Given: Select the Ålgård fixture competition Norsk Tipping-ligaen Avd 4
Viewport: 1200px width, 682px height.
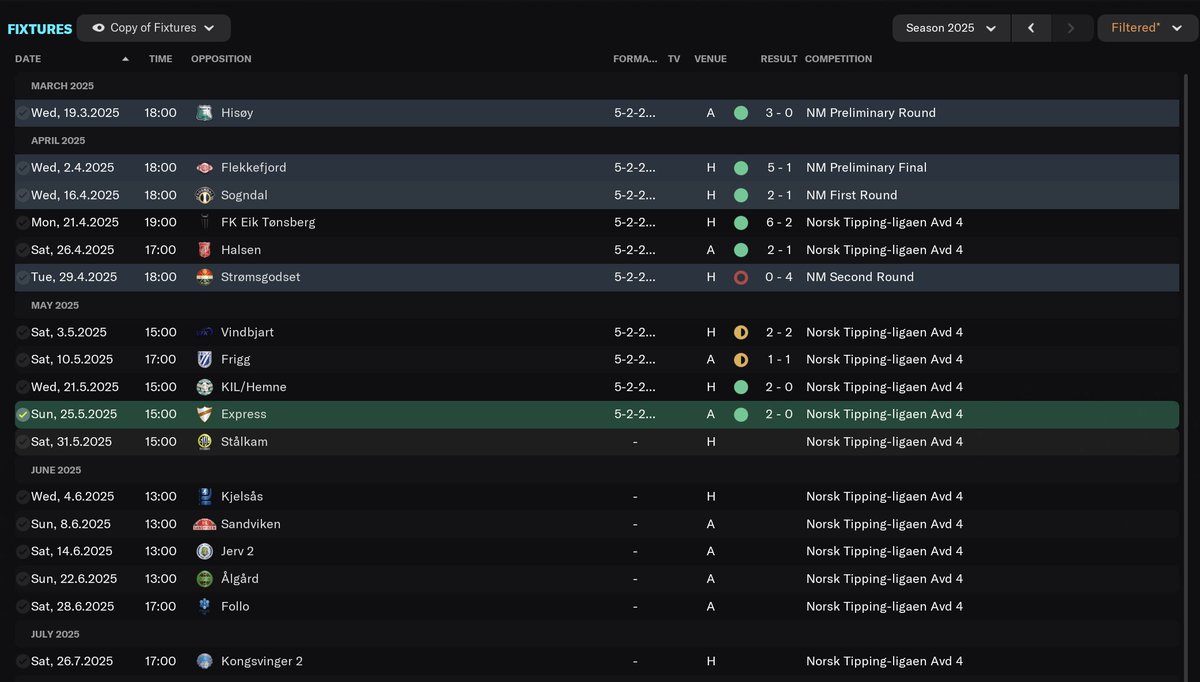Looking at the screenshot, I should point(884,579).
